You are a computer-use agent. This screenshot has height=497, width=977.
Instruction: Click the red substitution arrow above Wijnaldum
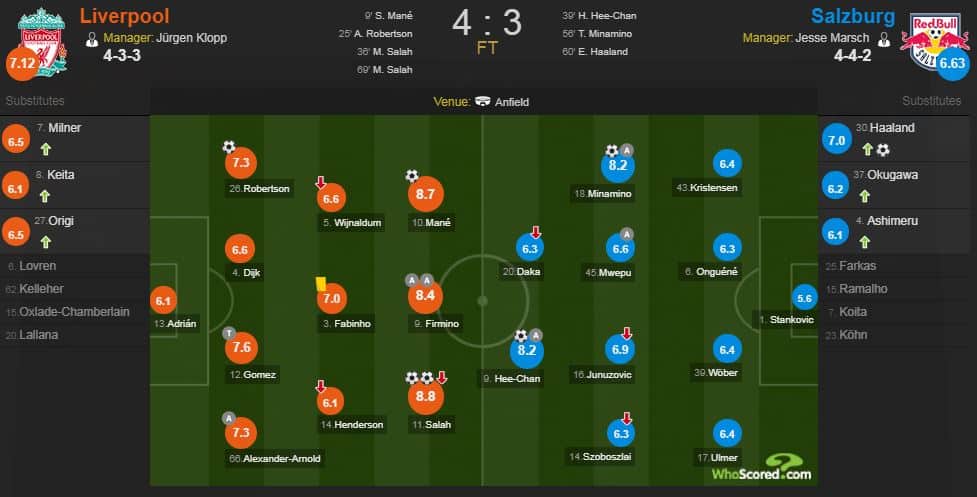click(320, 182)
